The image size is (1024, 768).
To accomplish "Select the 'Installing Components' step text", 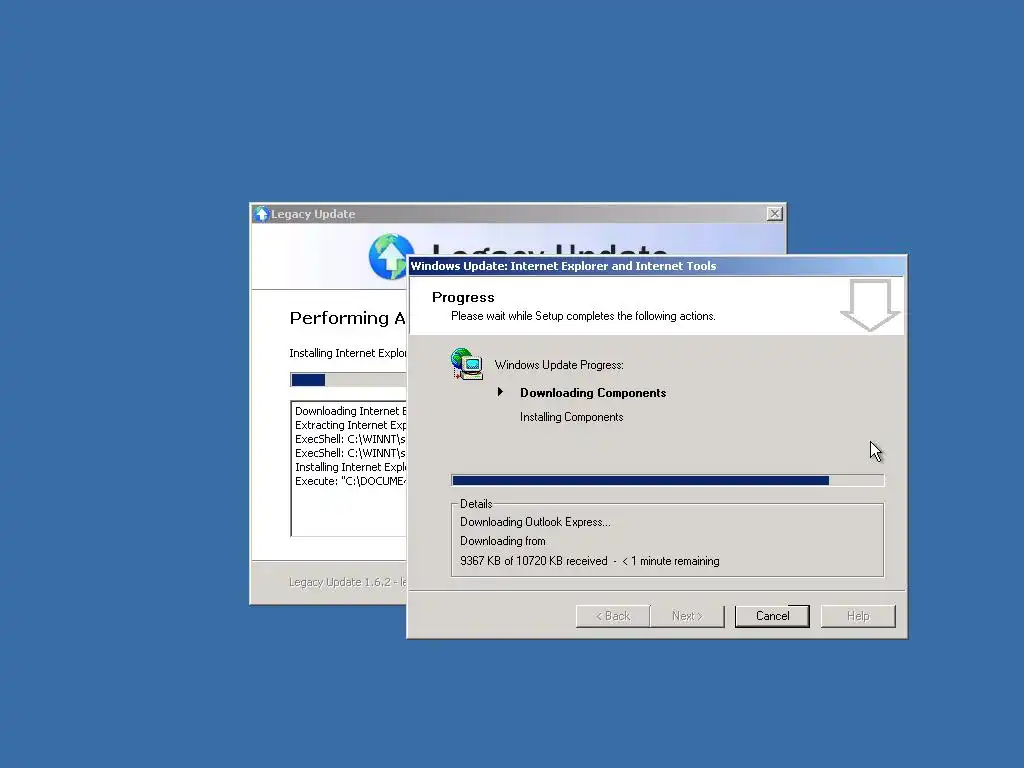I will [571, 417].
